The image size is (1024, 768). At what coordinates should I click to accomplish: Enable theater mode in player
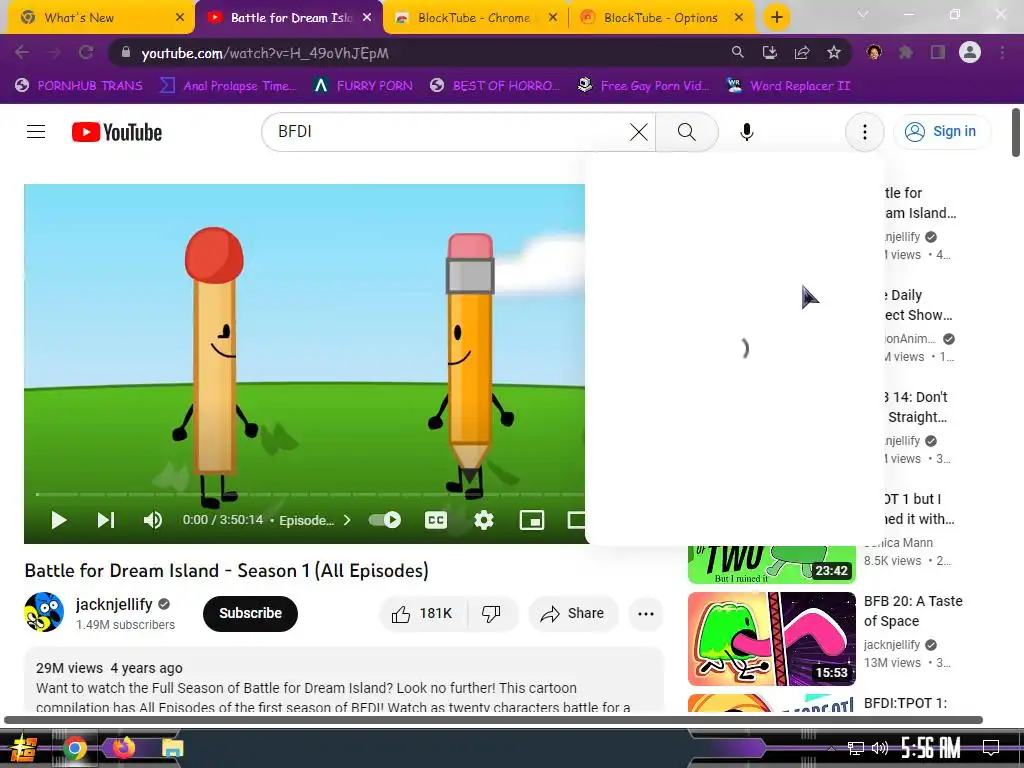click(x=576, y=520)
